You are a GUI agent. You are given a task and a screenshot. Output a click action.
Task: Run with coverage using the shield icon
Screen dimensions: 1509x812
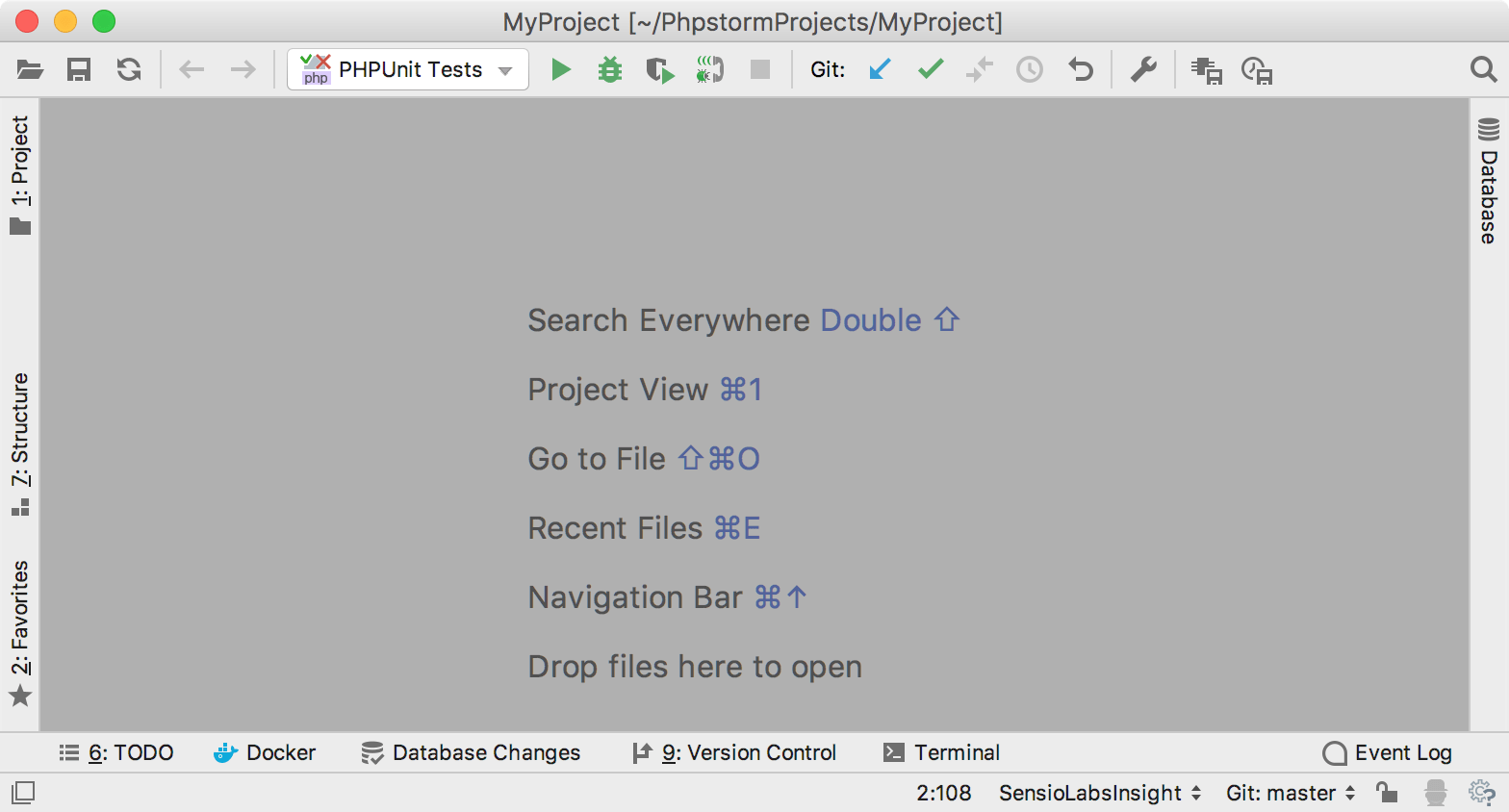click(x=660, y=69)
